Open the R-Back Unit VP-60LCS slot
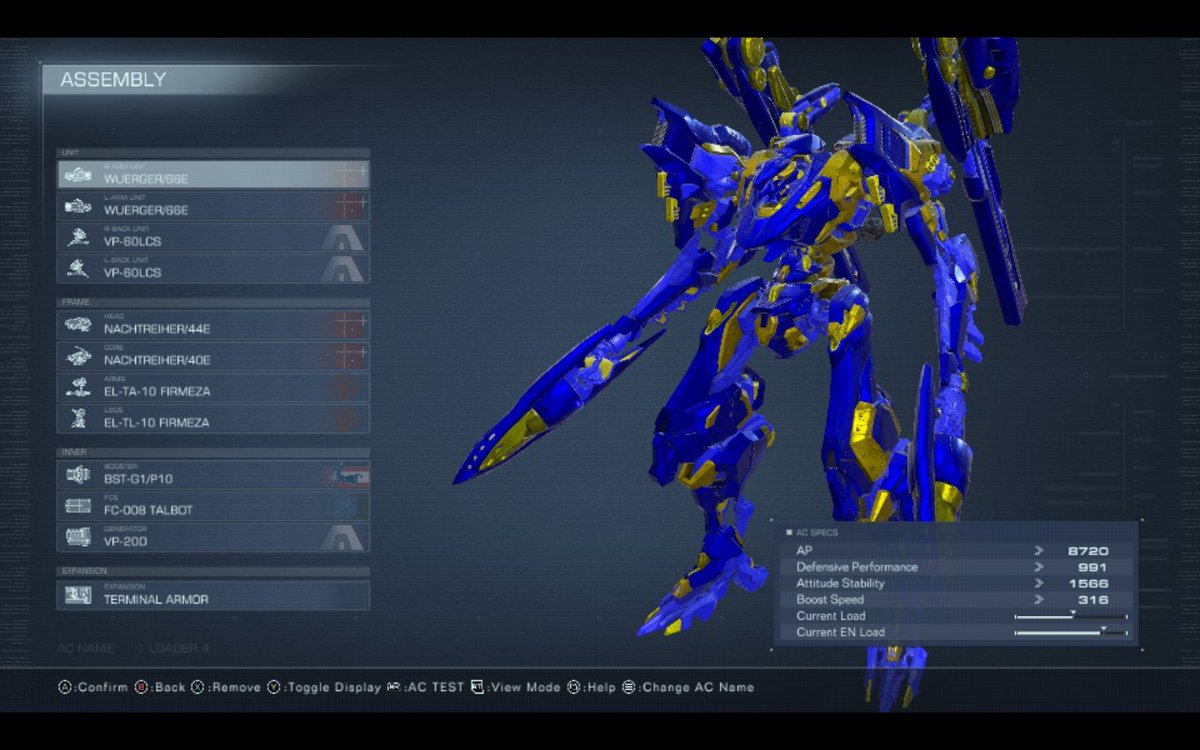The width and height of the screenshot is (1200, 750). [213, 237]
